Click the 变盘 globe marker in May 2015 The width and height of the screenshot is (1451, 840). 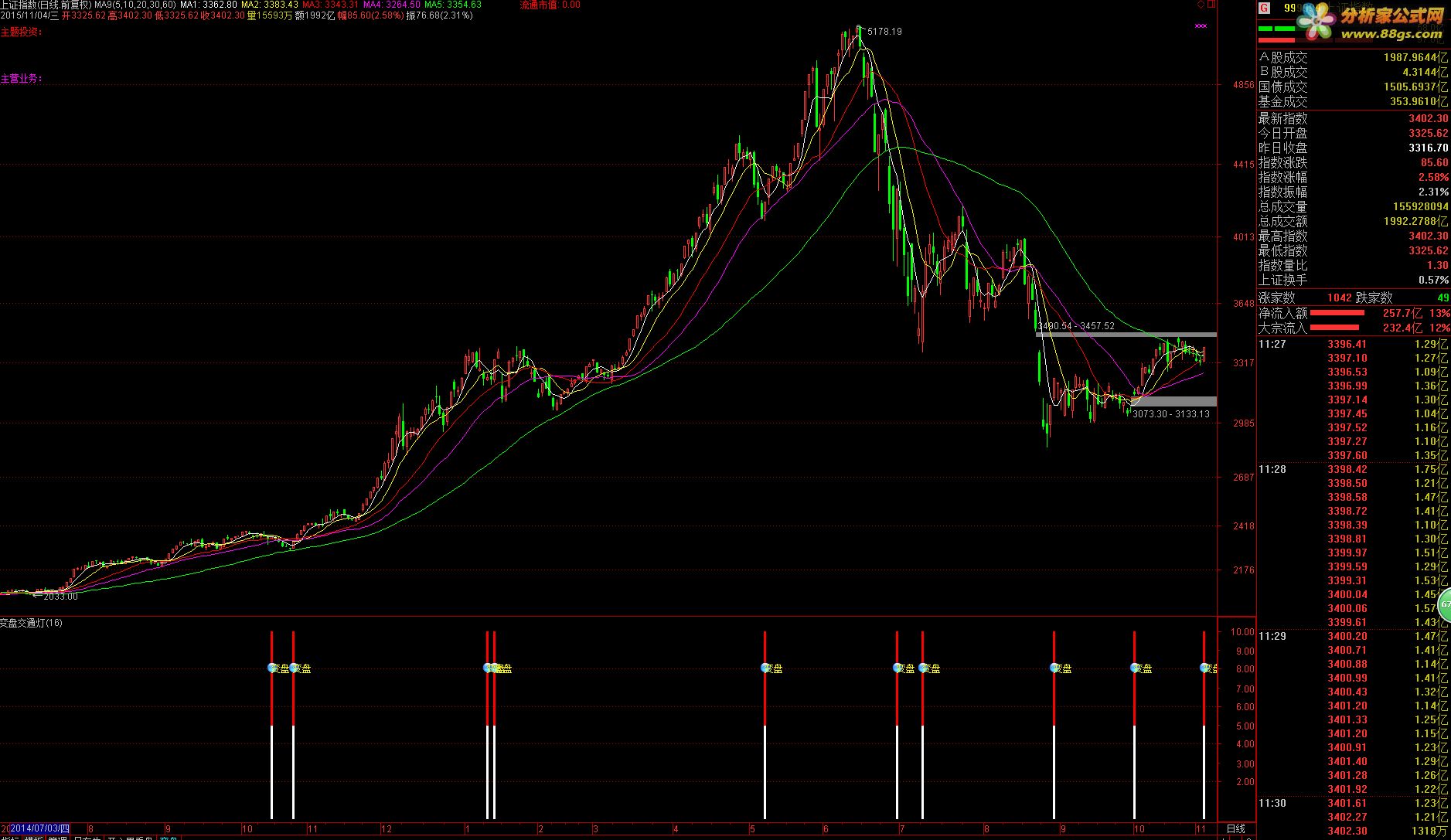pos(764,668)
